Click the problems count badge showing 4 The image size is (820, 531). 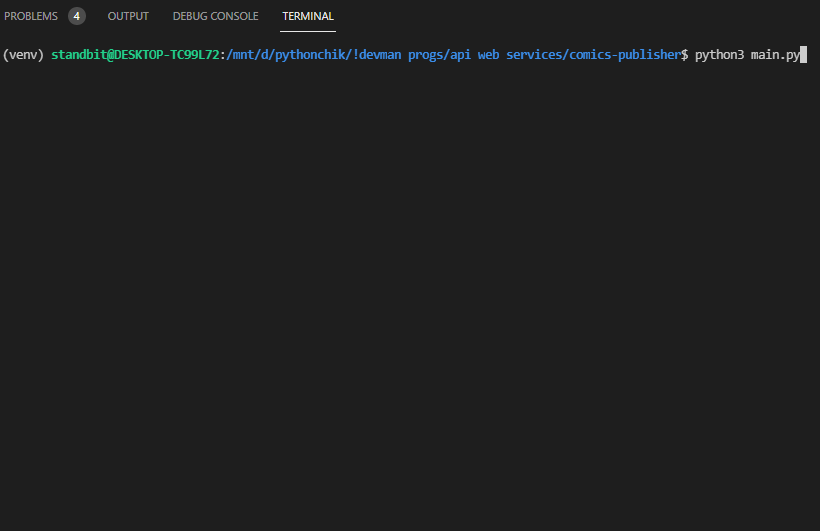[x=77, y=16]
